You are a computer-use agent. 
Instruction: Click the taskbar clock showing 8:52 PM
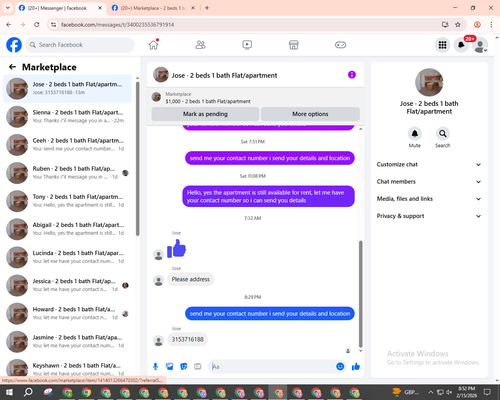point(467,392)
